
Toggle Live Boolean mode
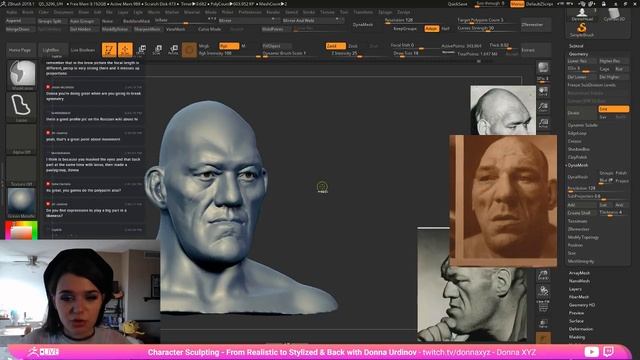pos(83,50)
